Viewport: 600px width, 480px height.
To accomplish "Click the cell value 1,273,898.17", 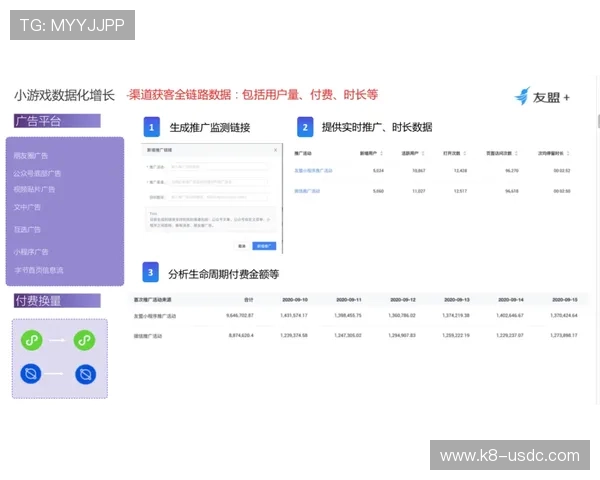I will [564, 335].
